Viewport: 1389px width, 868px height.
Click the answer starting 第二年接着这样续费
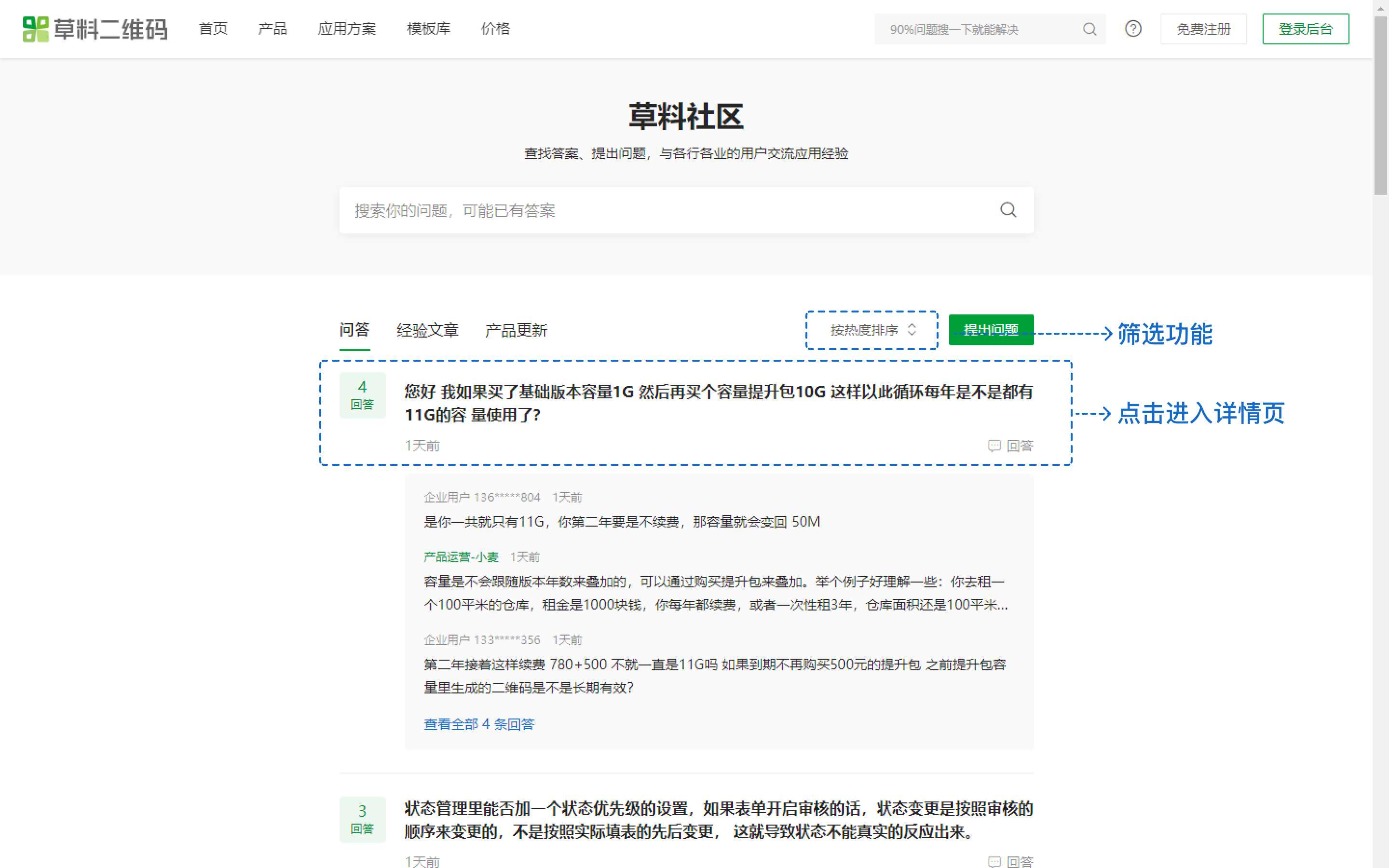tap(715, 676)
